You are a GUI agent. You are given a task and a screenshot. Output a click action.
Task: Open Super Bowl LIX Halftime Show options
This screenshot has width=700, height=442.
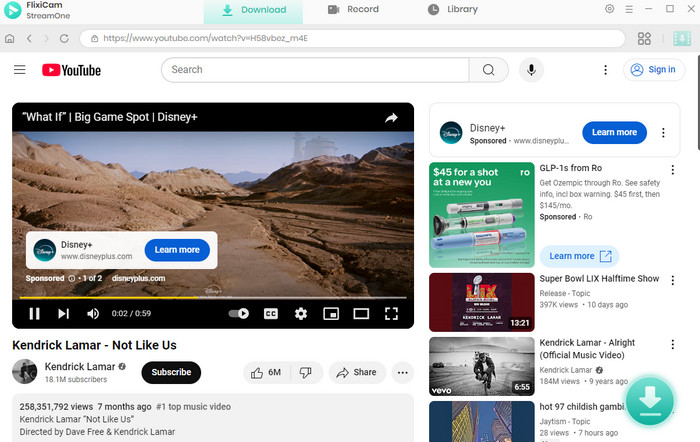[672, 280]
